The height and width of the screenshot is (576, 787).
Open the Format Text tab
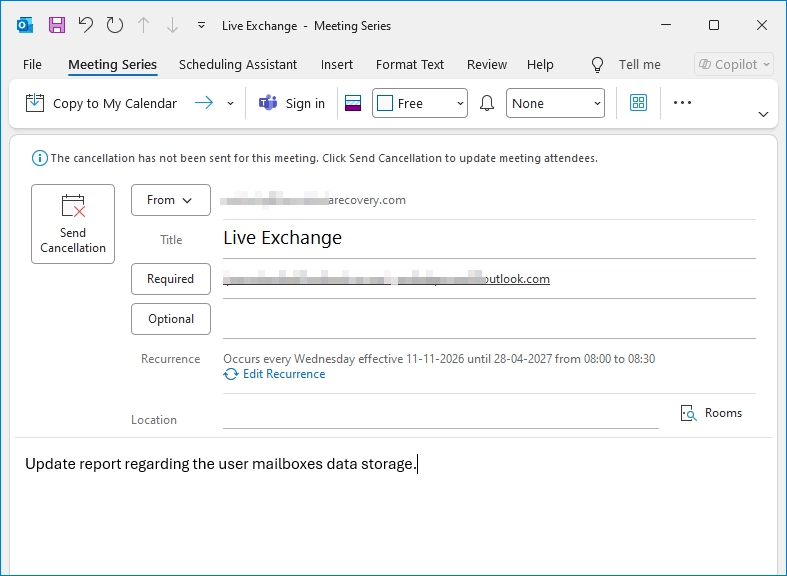pos(410,64)
